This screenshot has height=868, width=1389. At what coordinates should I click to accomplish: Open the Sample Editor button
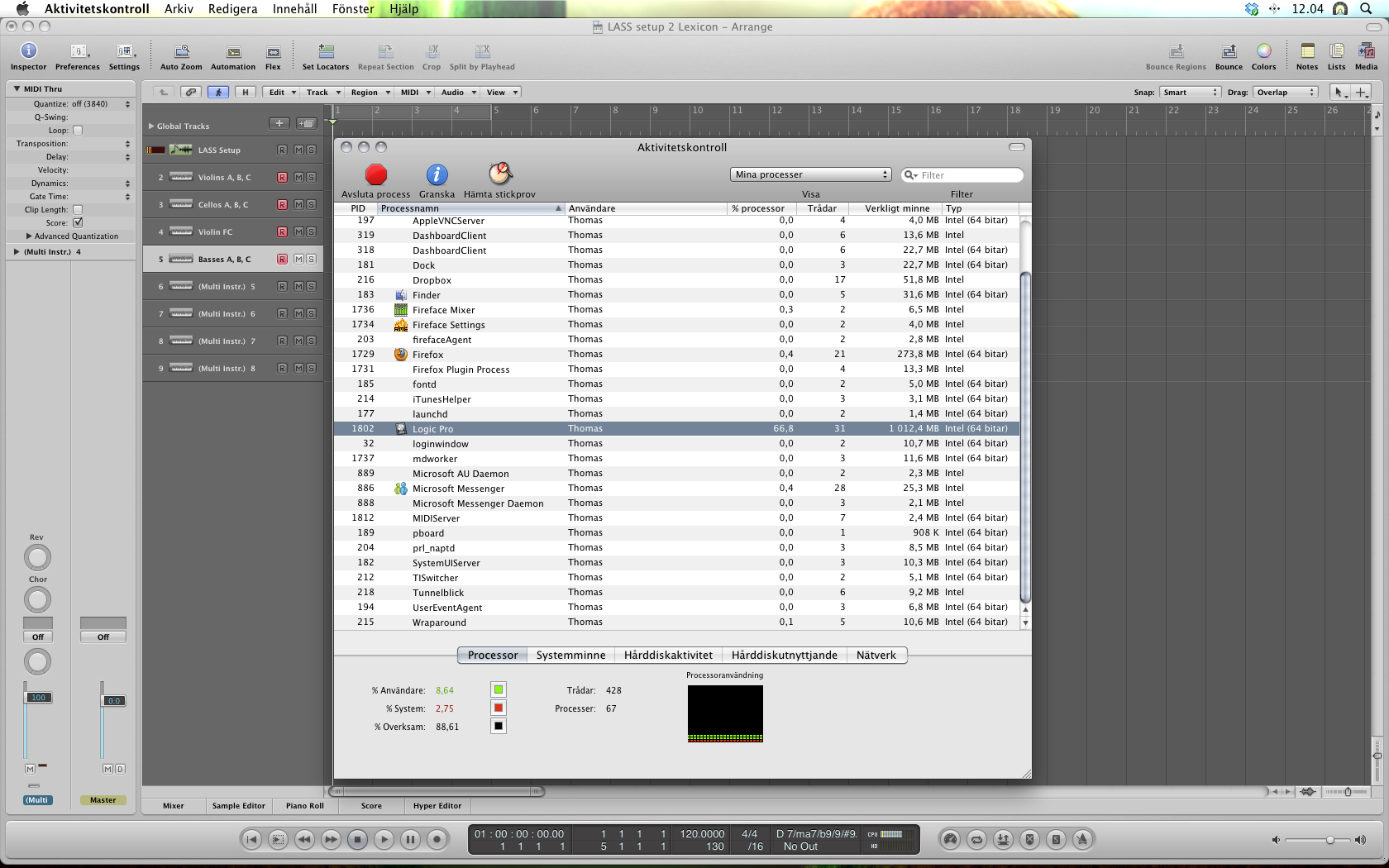click(x=239, y=805)
